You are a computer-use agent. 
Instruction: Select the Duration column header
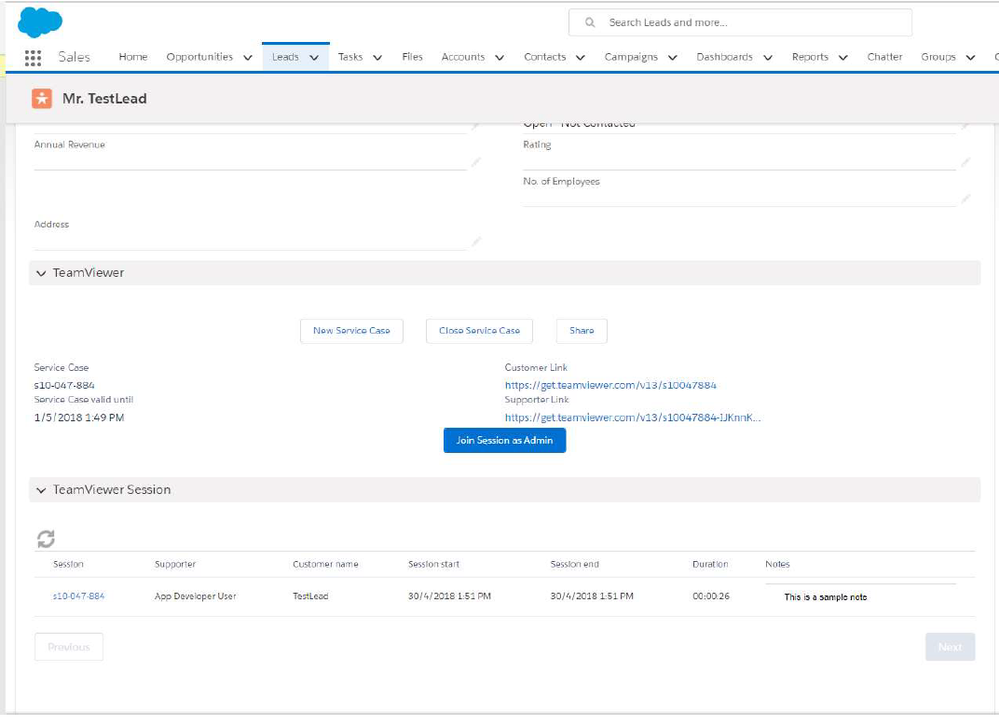[710, 564]
